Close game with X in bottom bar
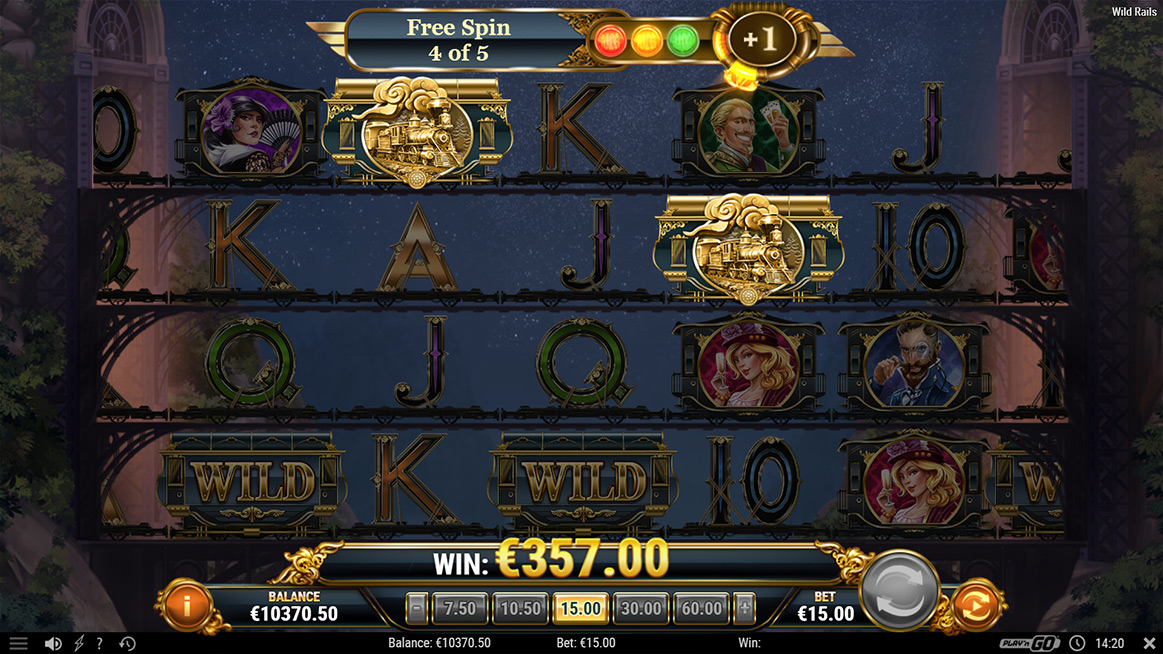1163x654 pixels. click(x=1149, y=643)
